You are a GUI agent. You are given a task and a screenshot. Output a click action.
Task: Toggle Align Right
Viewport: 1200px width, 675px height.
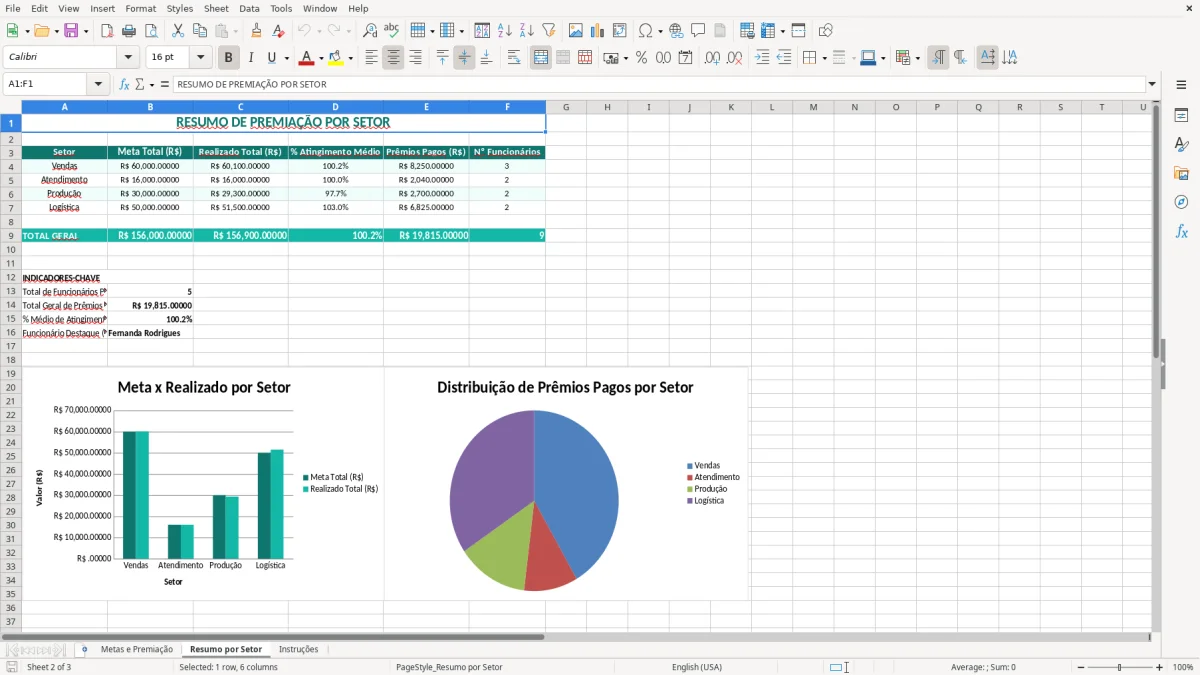click(415, 58)
